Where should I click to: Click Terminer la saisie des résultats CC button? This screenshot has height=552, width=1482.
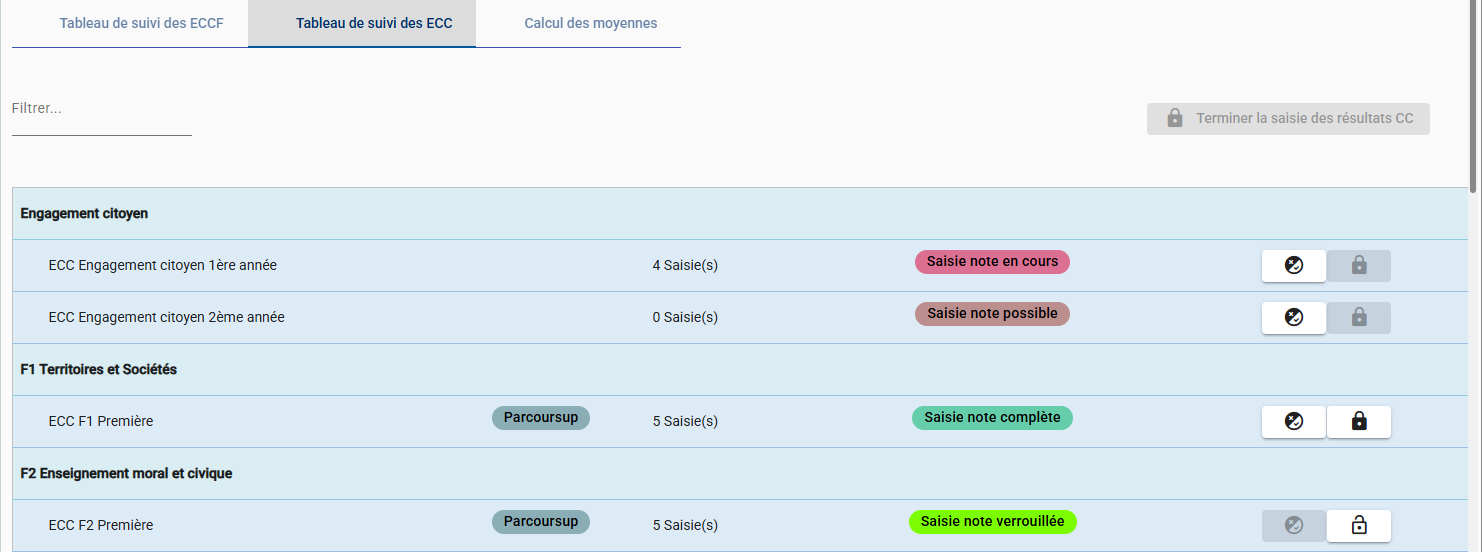pyautogui.click(x=1288, y=119)
